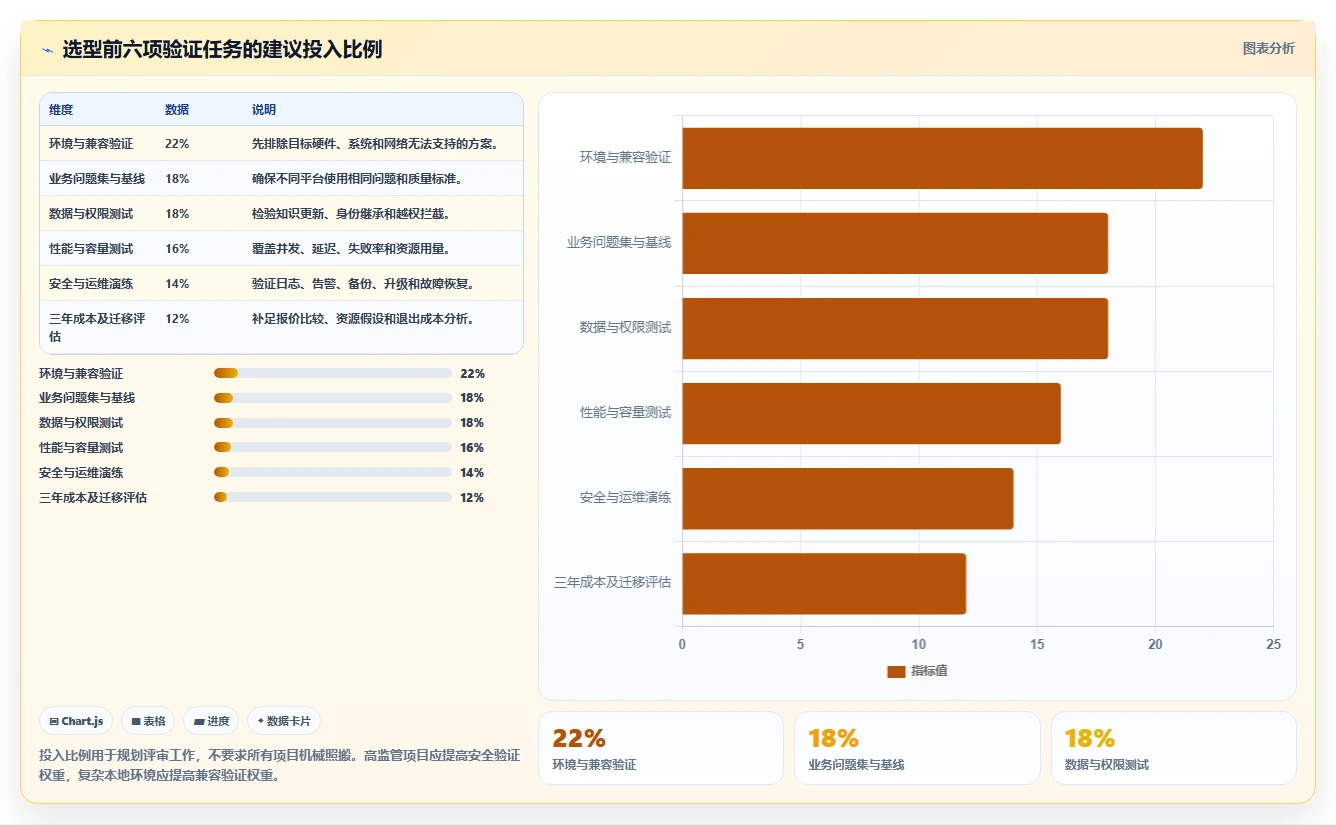
Task: Click the 业务问题集与基线 cell in the table
Action: [x=97, y=179]
